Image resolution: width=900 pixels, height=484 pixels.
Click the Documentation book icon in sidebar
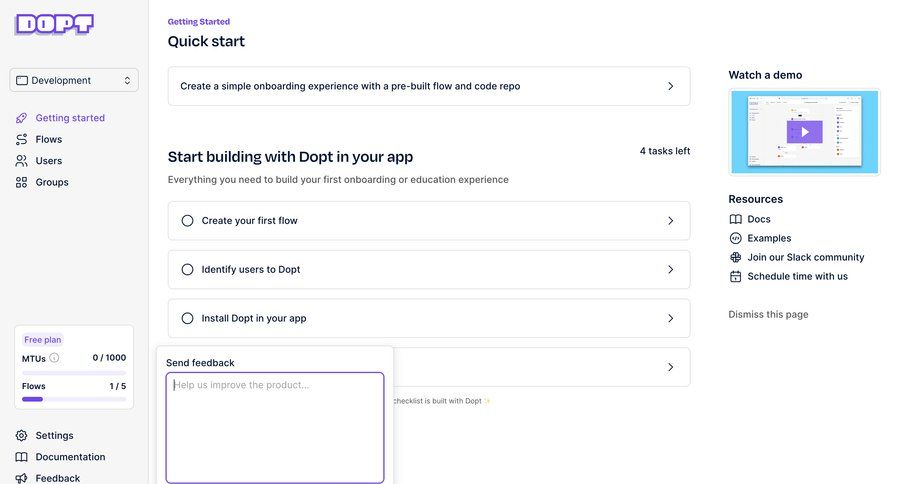click(x=21, y=457)
